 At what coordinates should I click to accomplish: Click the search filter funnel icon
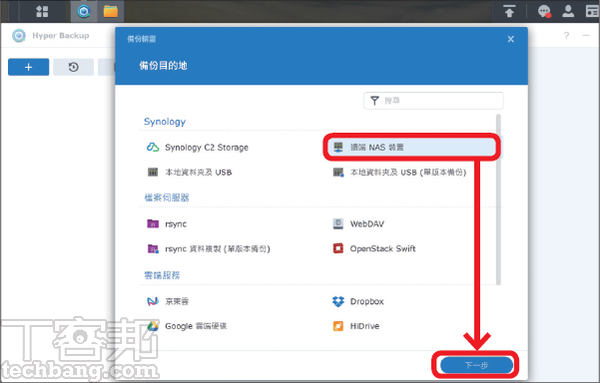(x=375, y=101)
